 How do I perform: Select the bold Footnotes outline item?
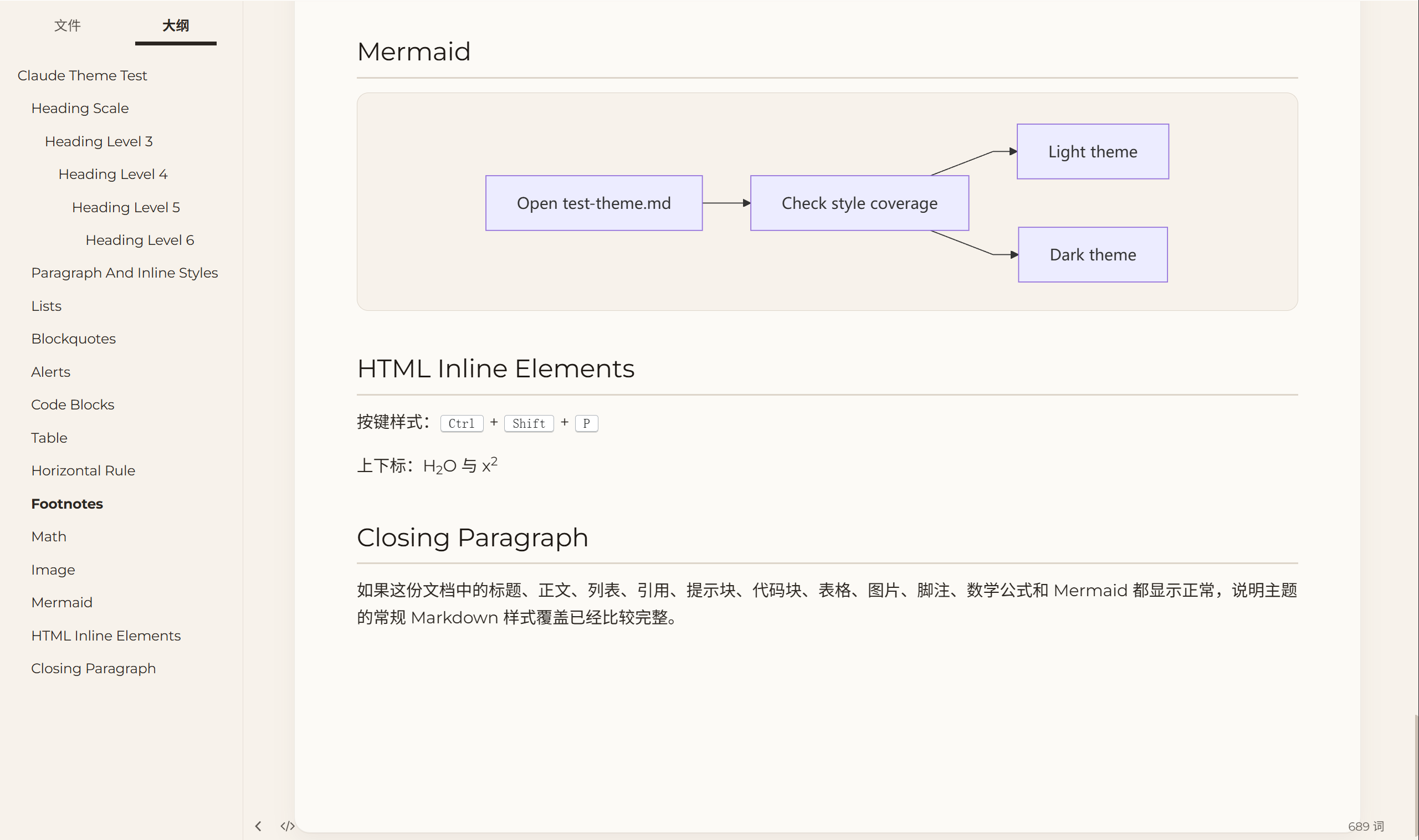point(67,504)
